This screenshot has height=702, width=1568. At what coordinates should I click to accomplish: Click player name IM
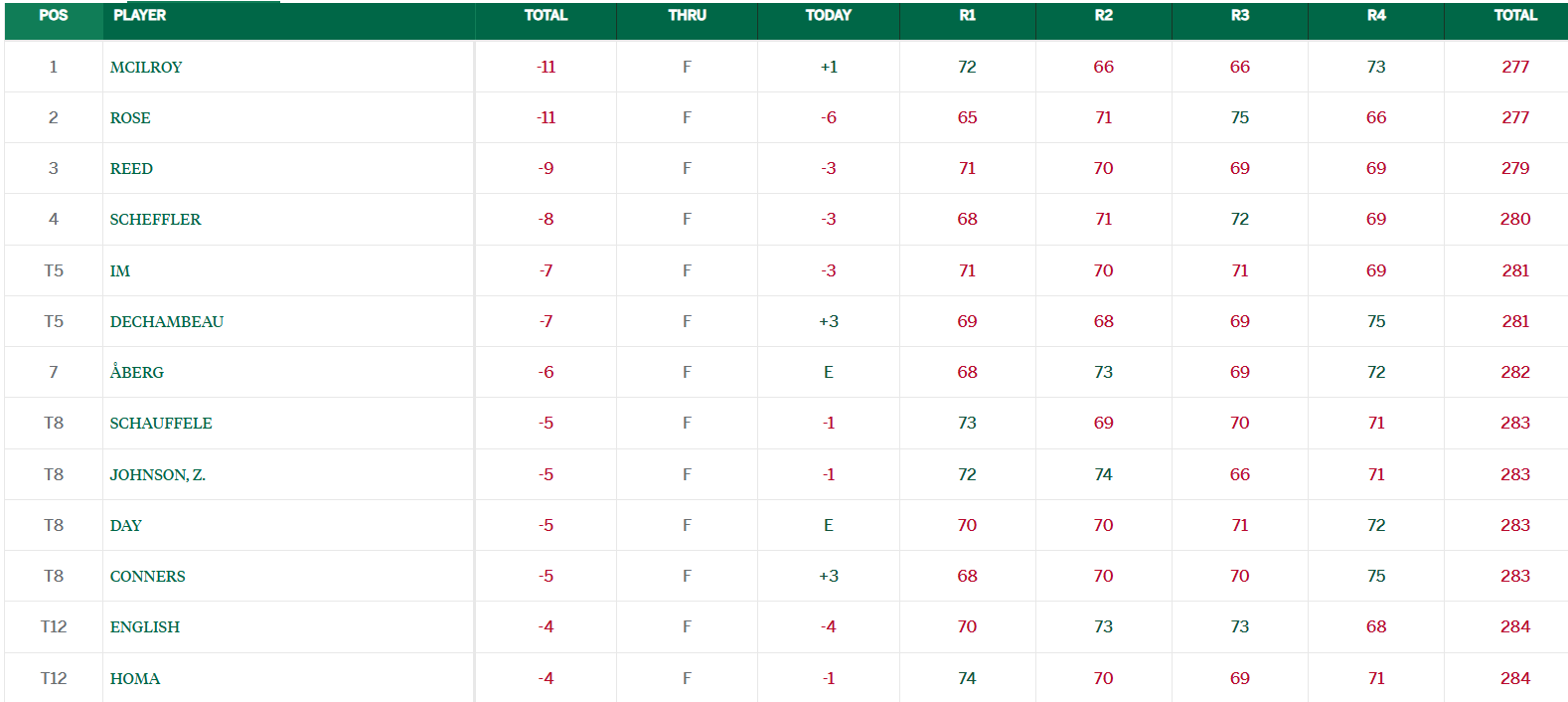tap(120, 270)
